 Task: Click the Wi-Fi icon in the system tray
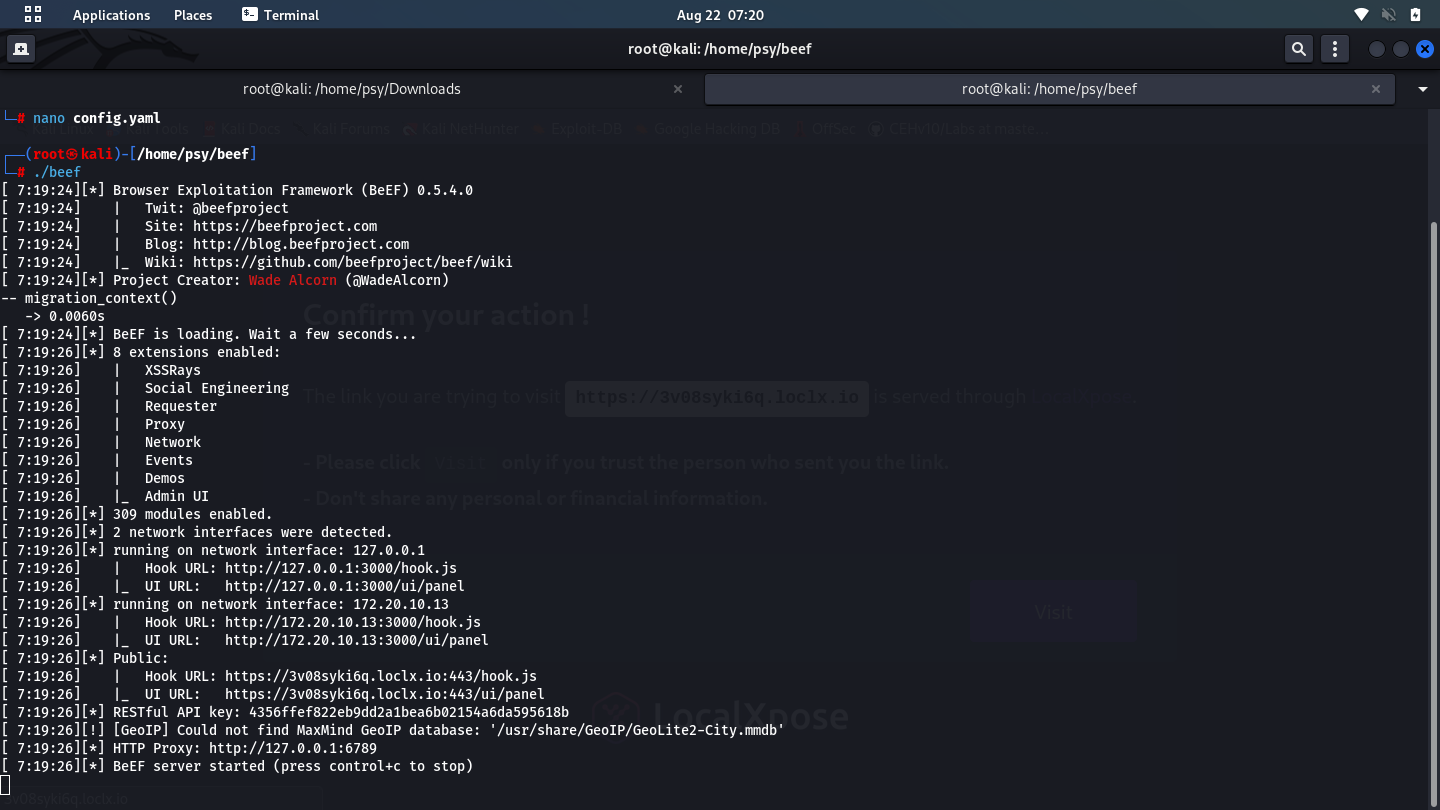[1361, 14]
